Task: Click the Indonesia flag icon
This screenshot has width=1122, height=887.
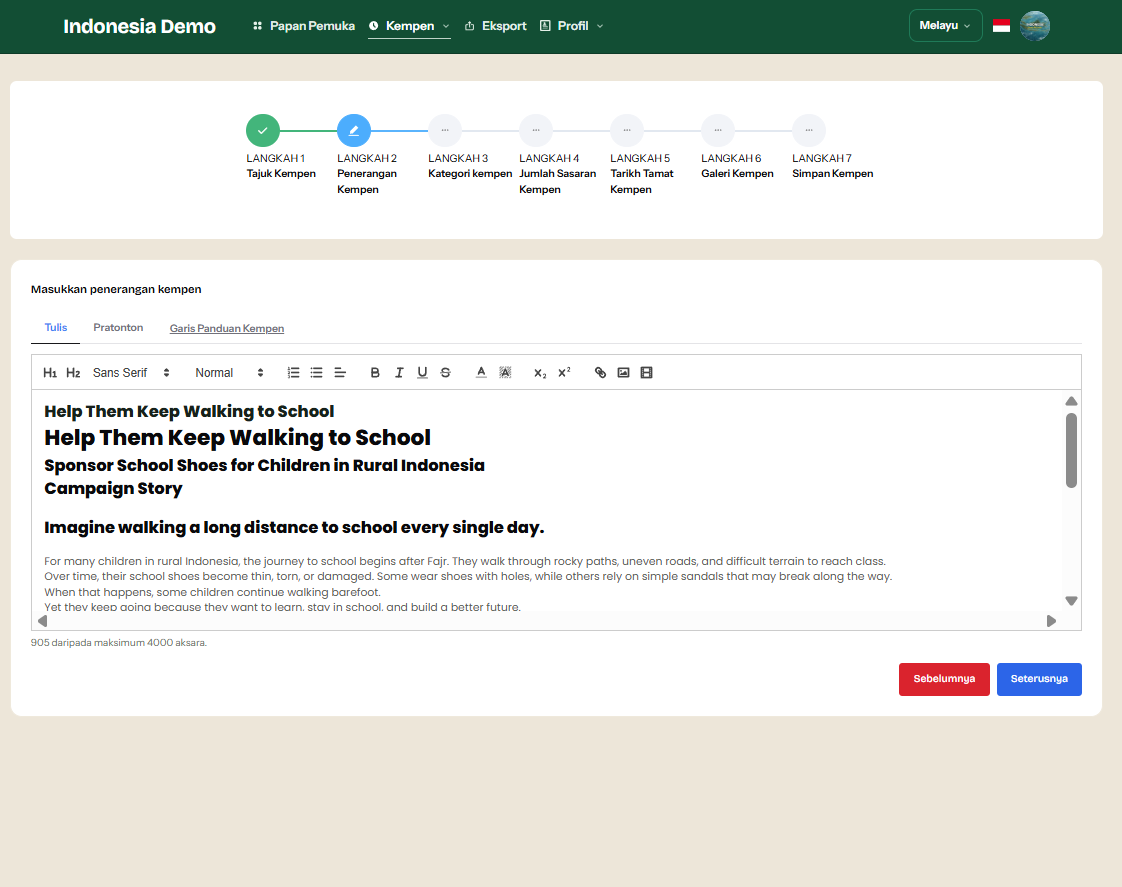Action: point(1001,26)
